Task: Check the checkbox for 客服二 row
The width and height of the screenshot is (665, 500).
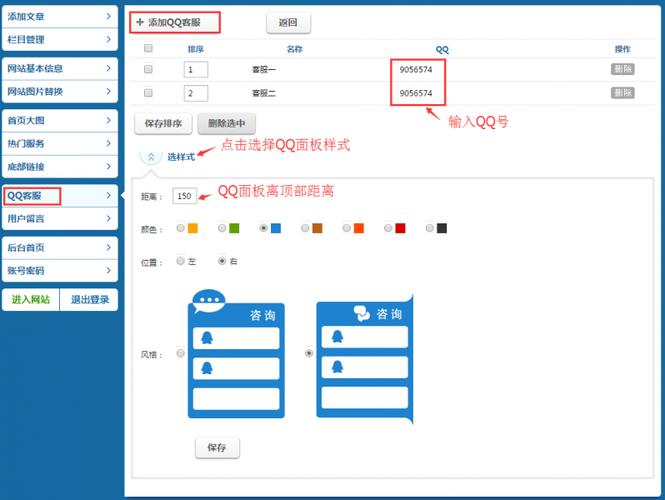Action: [148, 92]
